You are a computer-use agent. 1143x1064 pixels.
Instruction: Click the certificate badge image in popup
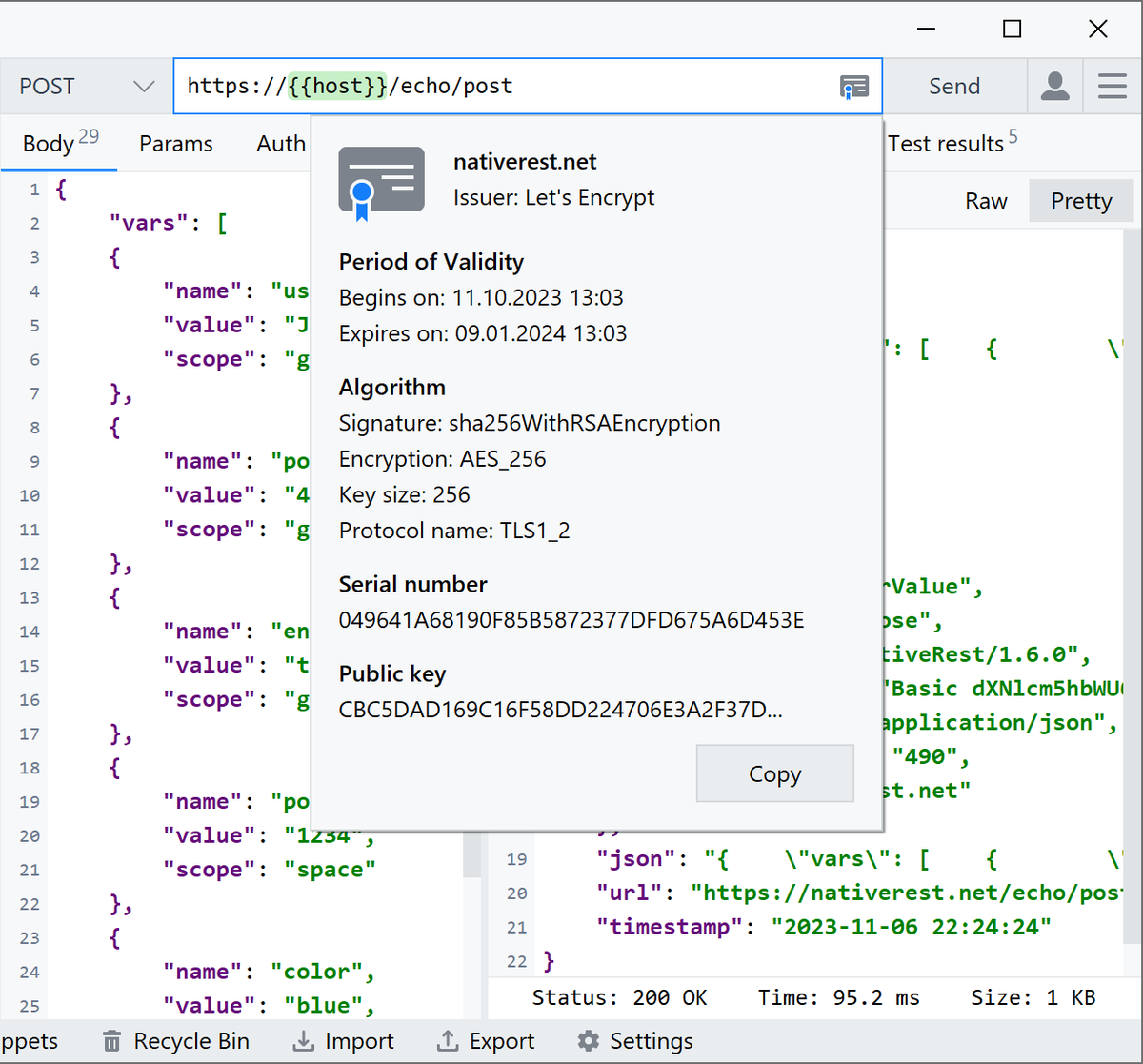click(x=381, y=184)
